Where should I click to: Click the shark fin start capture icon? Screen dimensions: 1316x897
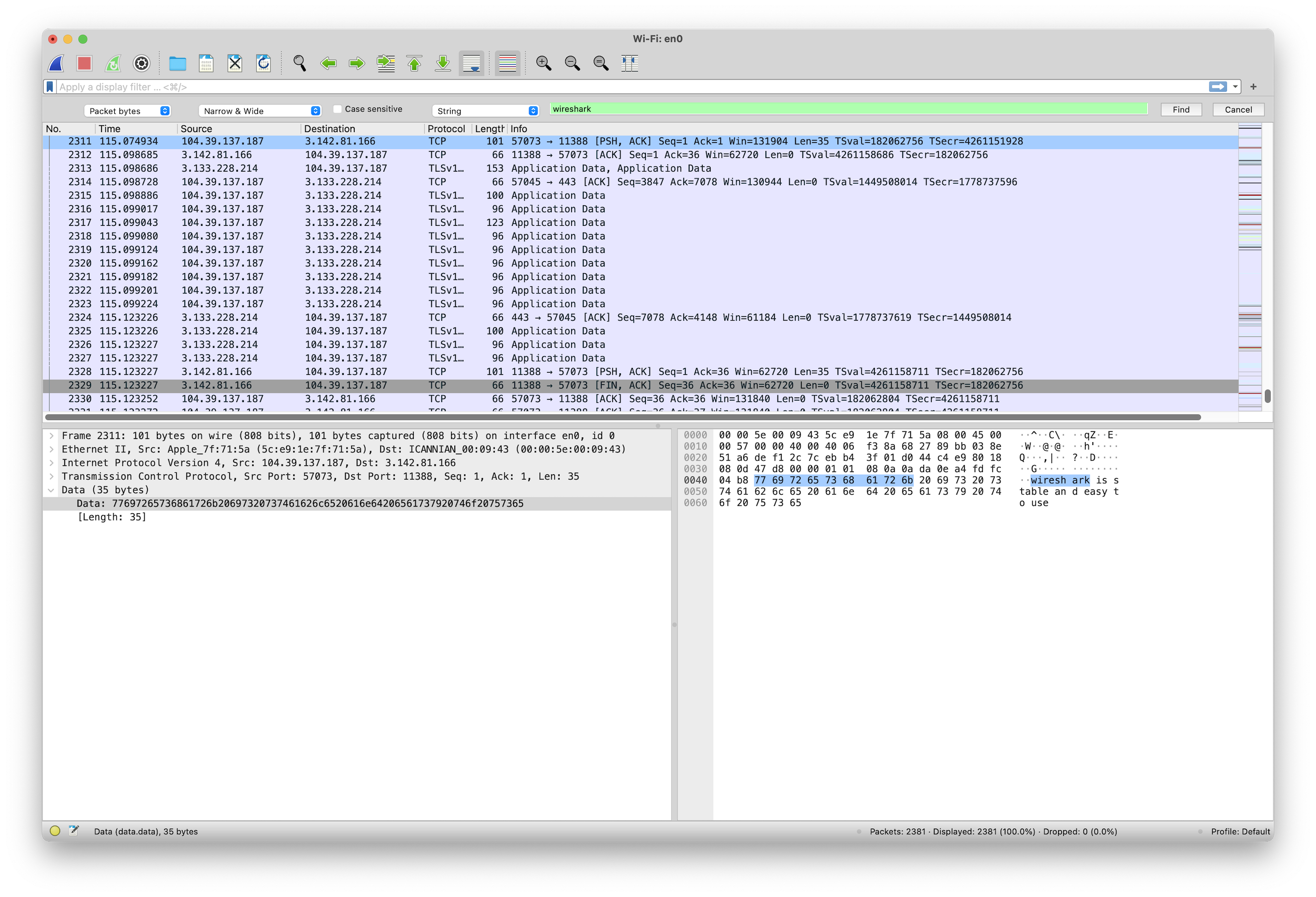tap(56, 63)
